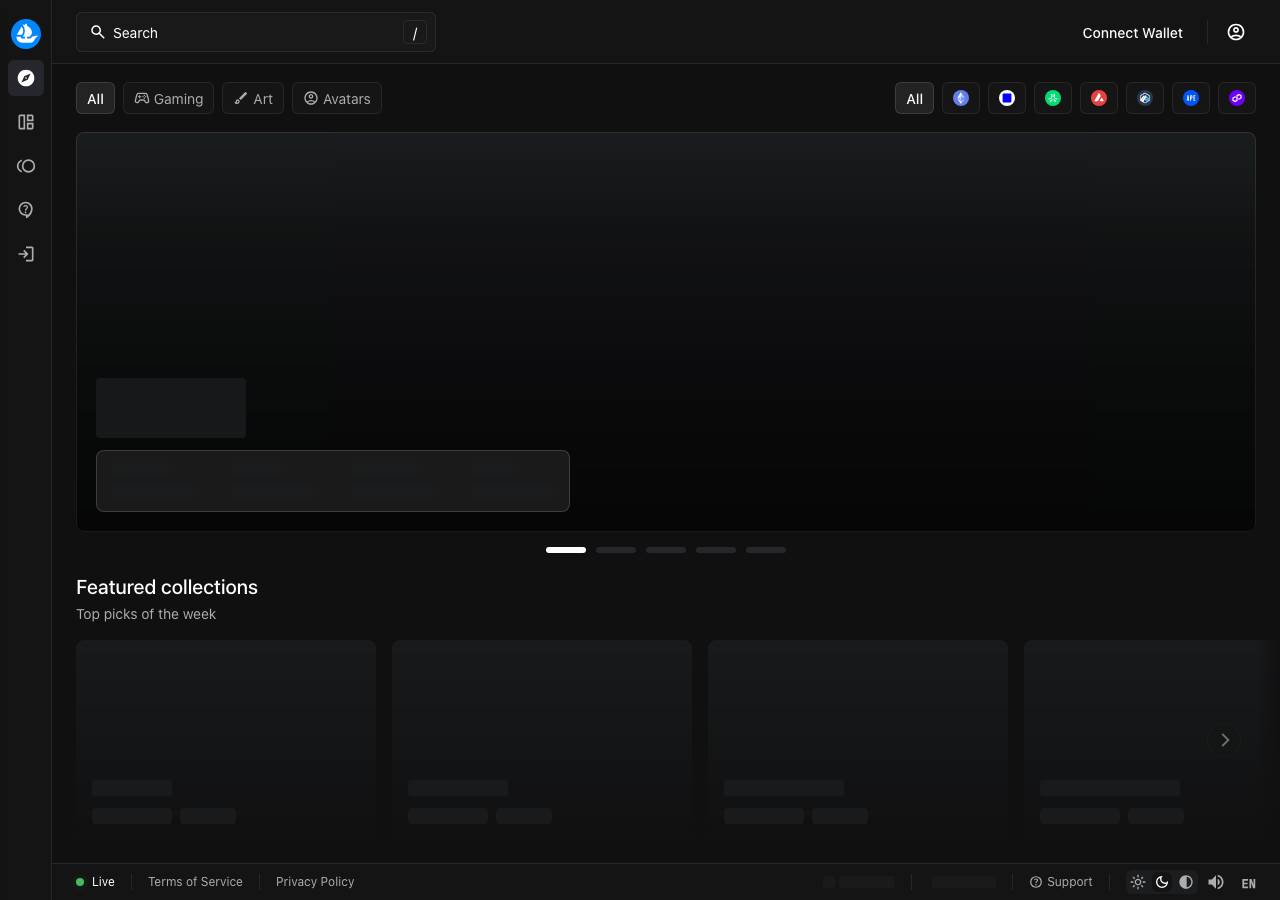1280x900 pixels.
Task: Focus the Search input field
Action: click(256, 33)
